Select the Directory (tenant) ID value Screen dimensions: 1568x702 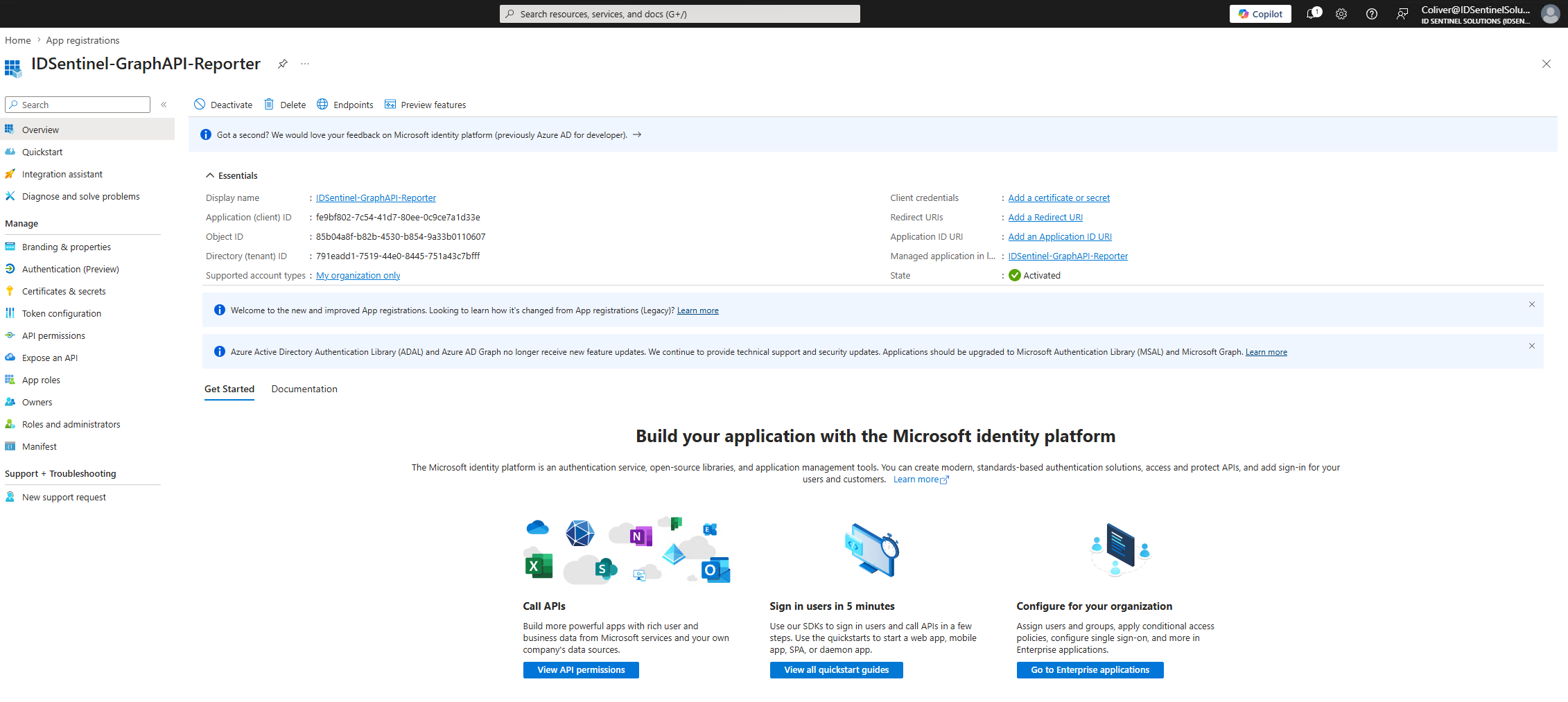(x=398, y=256)
